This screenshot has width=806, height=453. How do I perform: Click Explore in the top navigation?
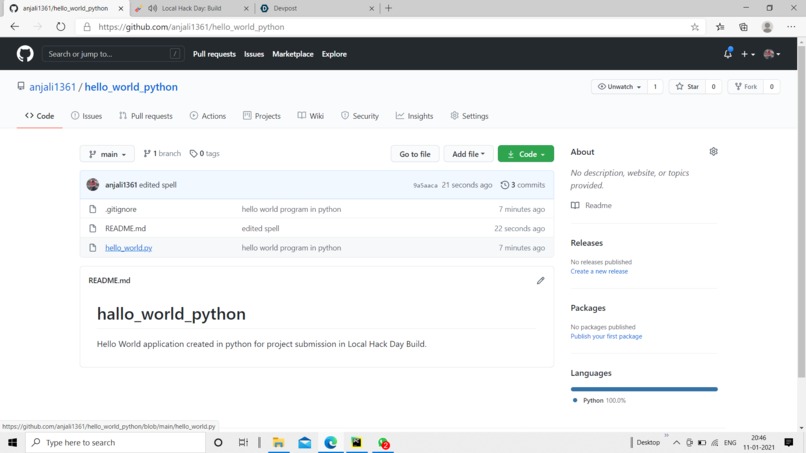coord(334,54)
